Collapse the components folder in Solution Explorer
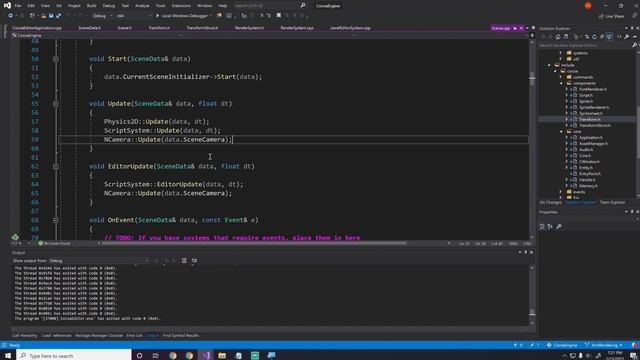 pyautogui.click(x=561, y=83)
